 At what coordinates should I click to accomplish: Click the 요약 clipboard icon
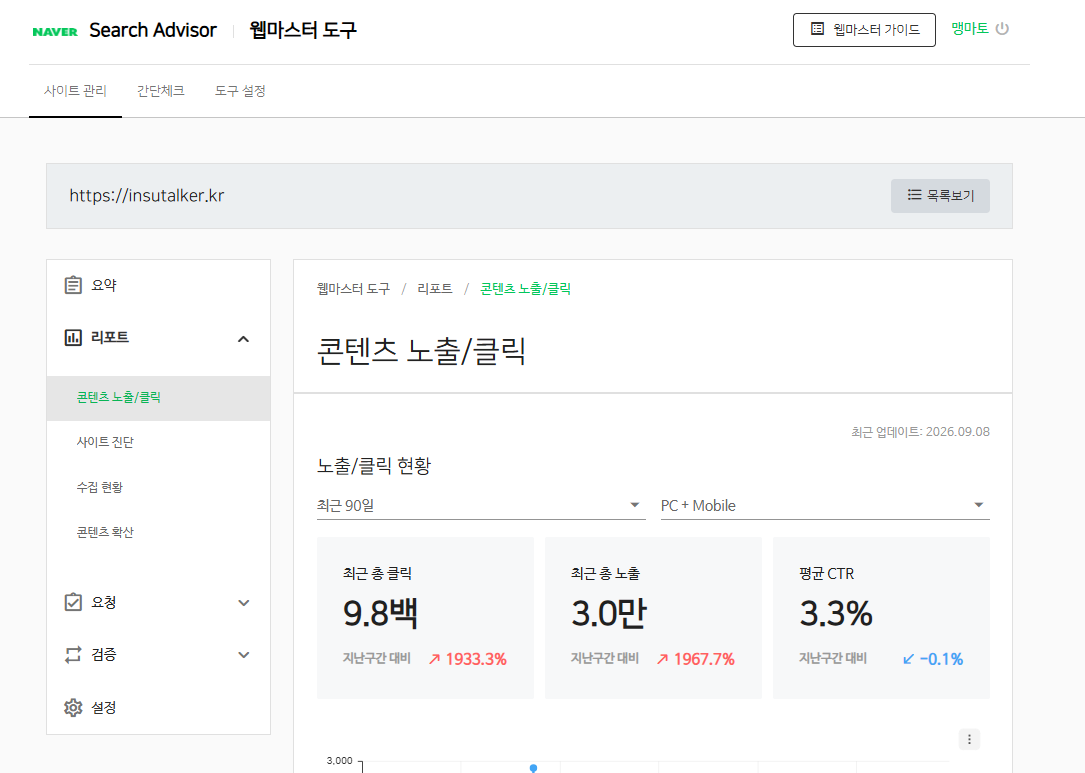73,285
